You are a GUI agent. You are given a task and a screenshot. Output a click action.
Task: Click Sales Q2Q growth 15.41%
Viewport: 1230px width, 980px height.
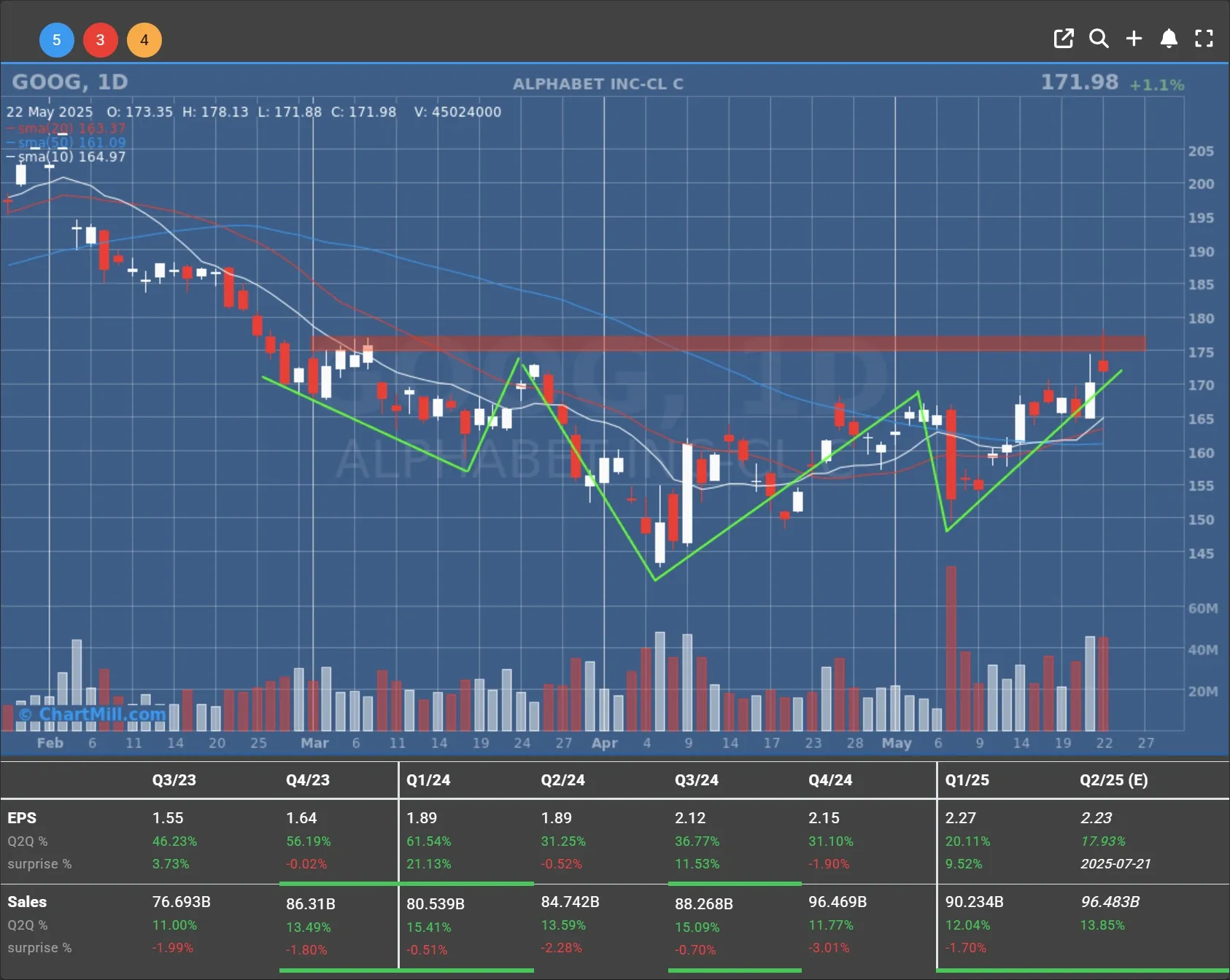[429, 927]
